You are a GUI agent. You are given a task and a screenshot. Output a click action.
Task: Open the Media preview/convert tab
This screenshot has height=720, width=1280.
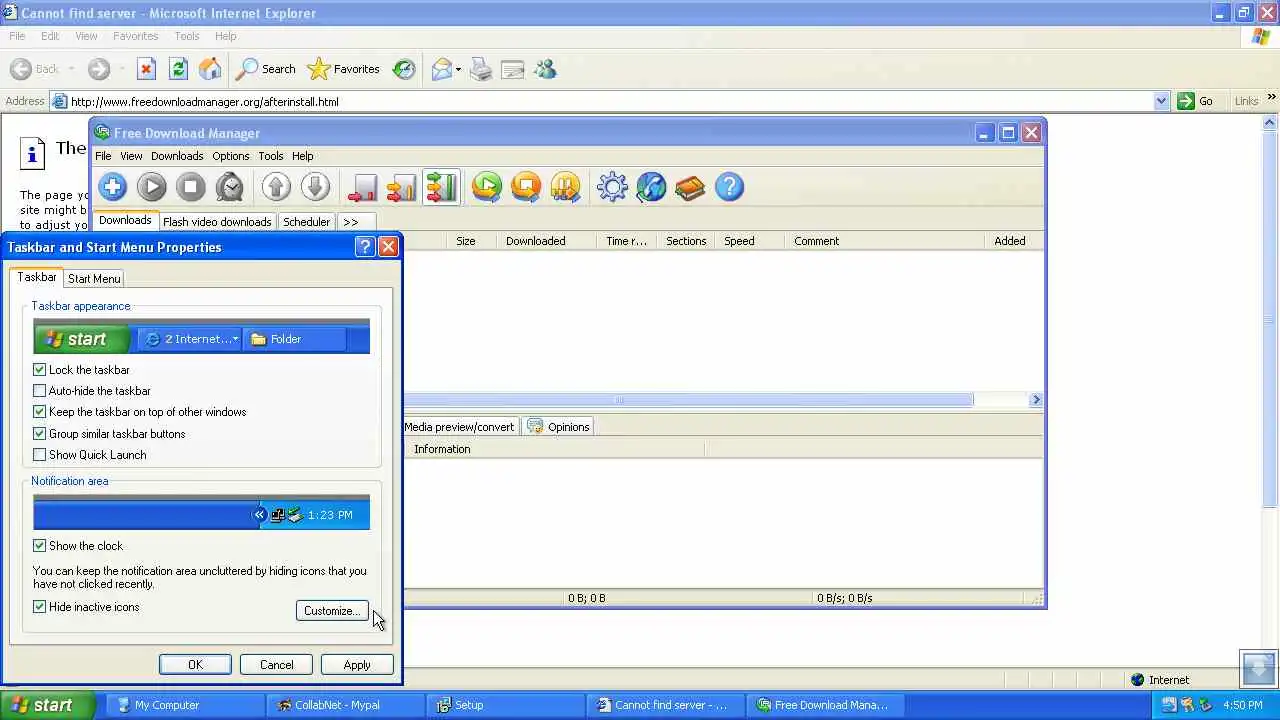pyautogui.click(x=459, y=427)
